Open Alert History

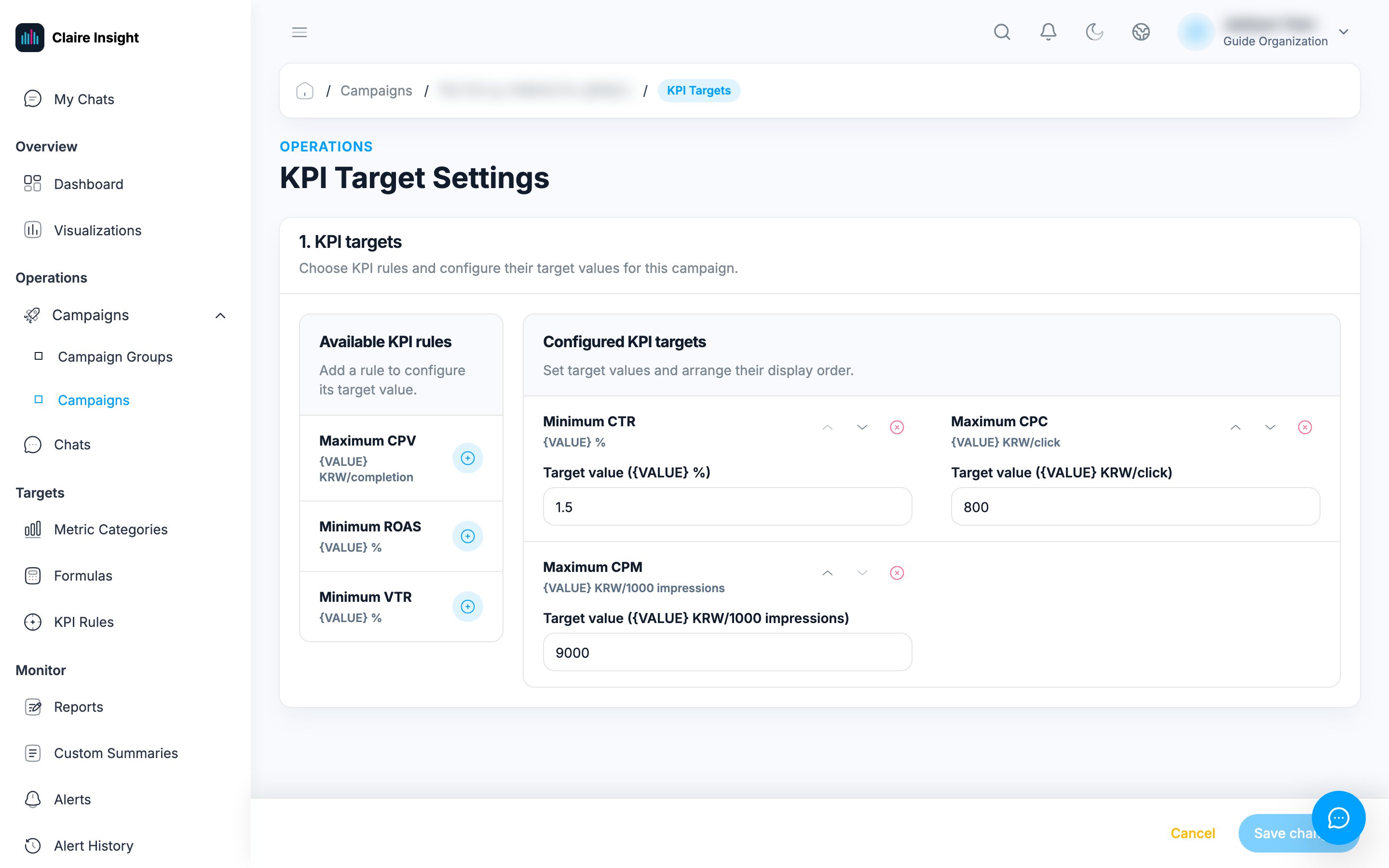pos(79,846)
